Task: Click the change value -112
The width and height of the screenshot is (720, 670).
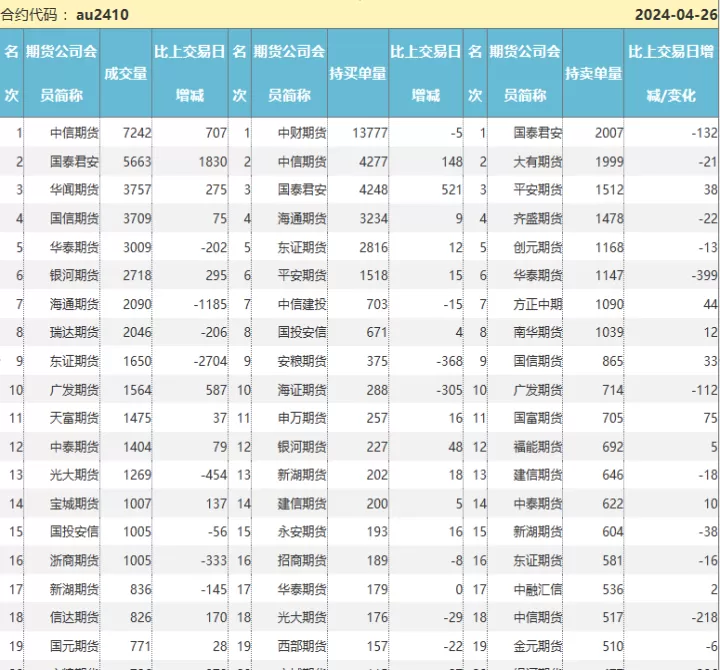Action: pyautogui.click(x=704, y=390)
